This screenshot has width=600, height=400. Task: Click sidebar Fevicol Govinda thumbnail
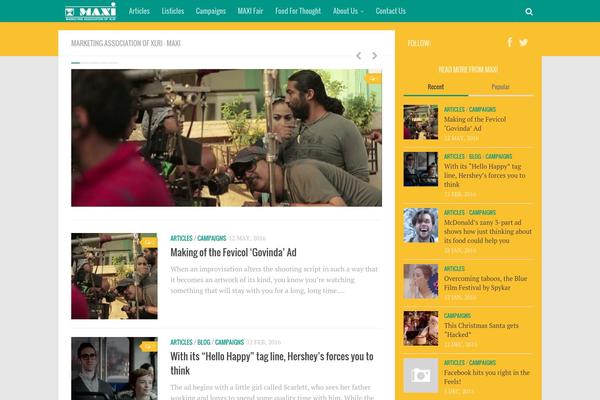point(421,122)
